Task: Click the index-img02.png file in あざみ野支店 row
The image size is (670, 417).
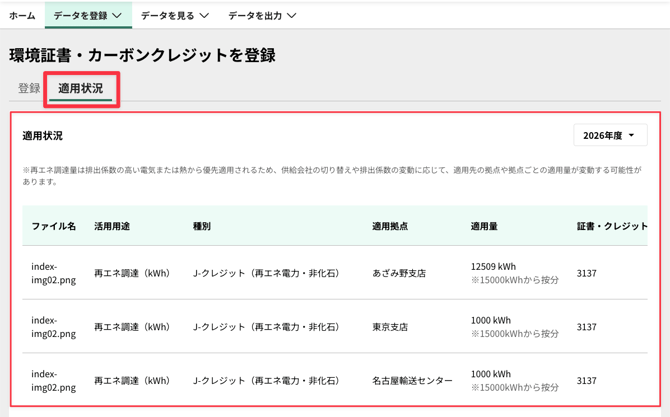Action: point(53,273)
